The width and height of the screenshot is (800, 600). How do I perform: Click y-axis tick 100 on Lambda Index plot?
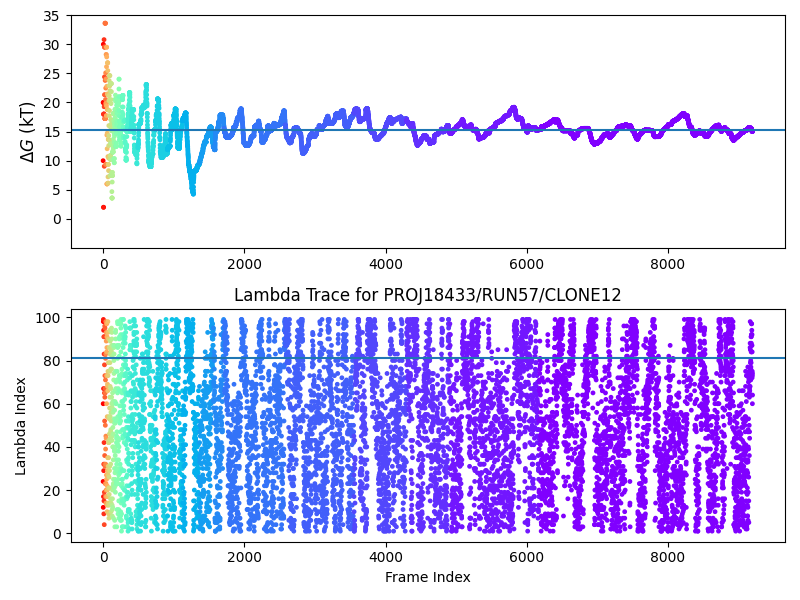(47, 318)
